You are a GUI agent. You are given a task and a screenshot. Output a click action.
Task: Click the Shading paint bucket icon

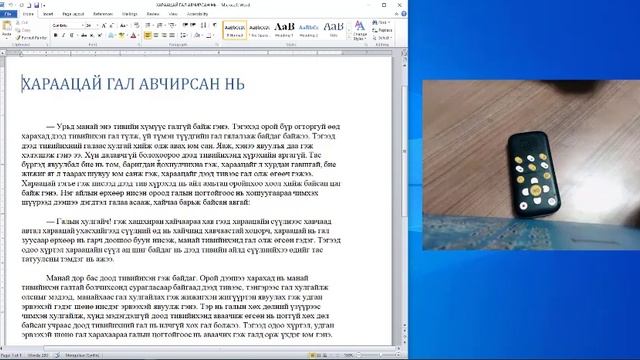(198, 36)
